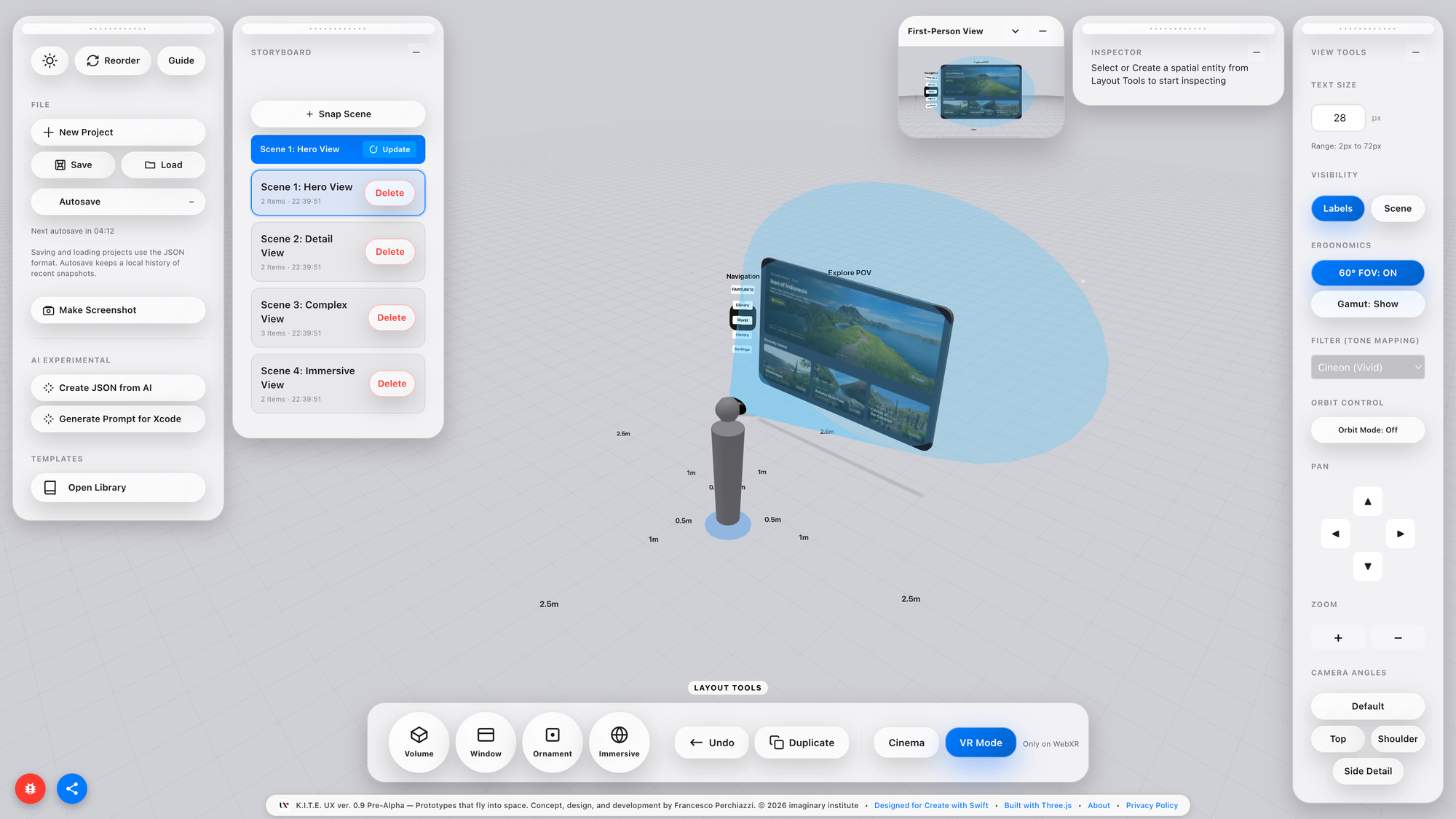
Task: Open the Cineon (Vivid) filter dropdown
Action: [1367, 367]
